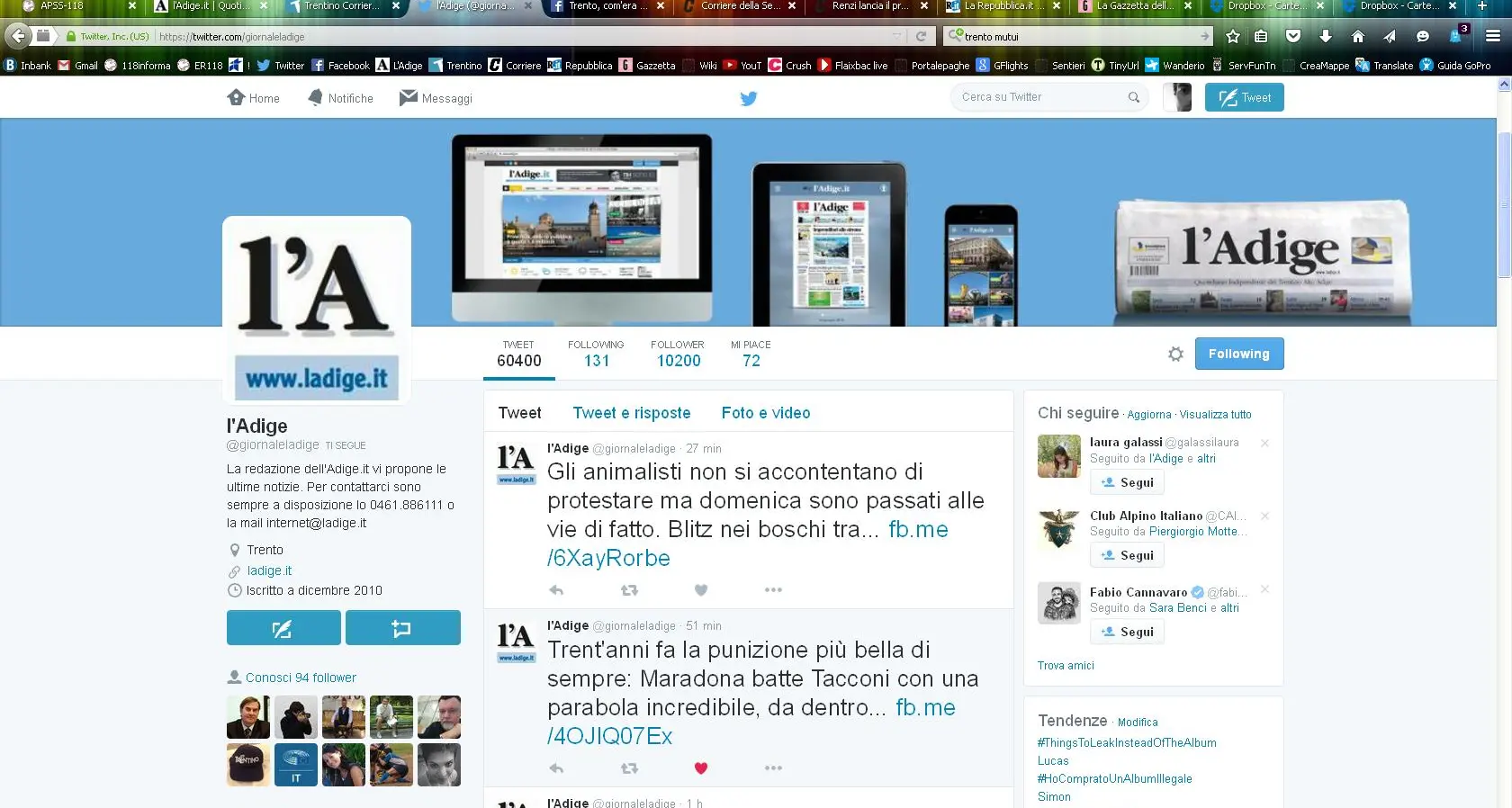Dismiss Fabio Cannavaro suggestion

[1264, 588]
